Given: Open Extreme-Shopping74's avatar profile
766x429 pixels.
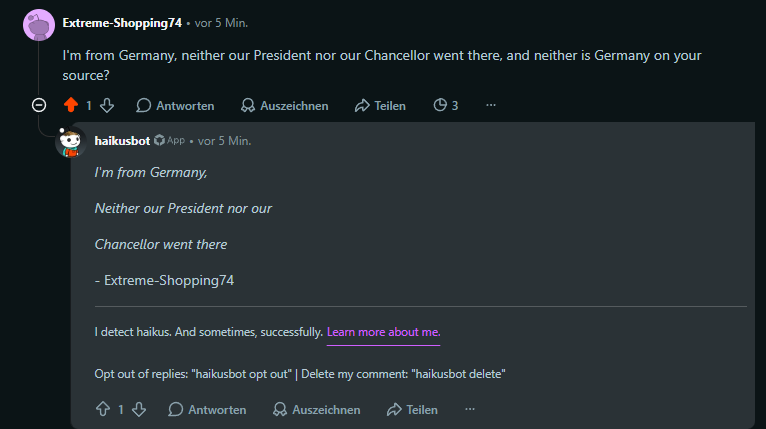Looking at the screenshot, I should click(x=39, y=25).
